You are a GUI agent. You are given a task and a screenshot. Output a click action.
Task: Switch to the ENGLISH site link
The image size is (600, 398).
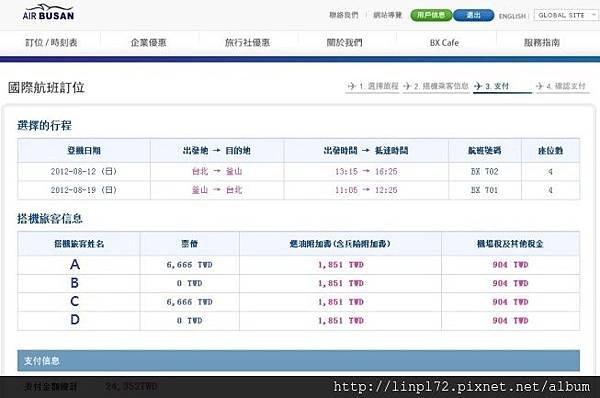512,16
